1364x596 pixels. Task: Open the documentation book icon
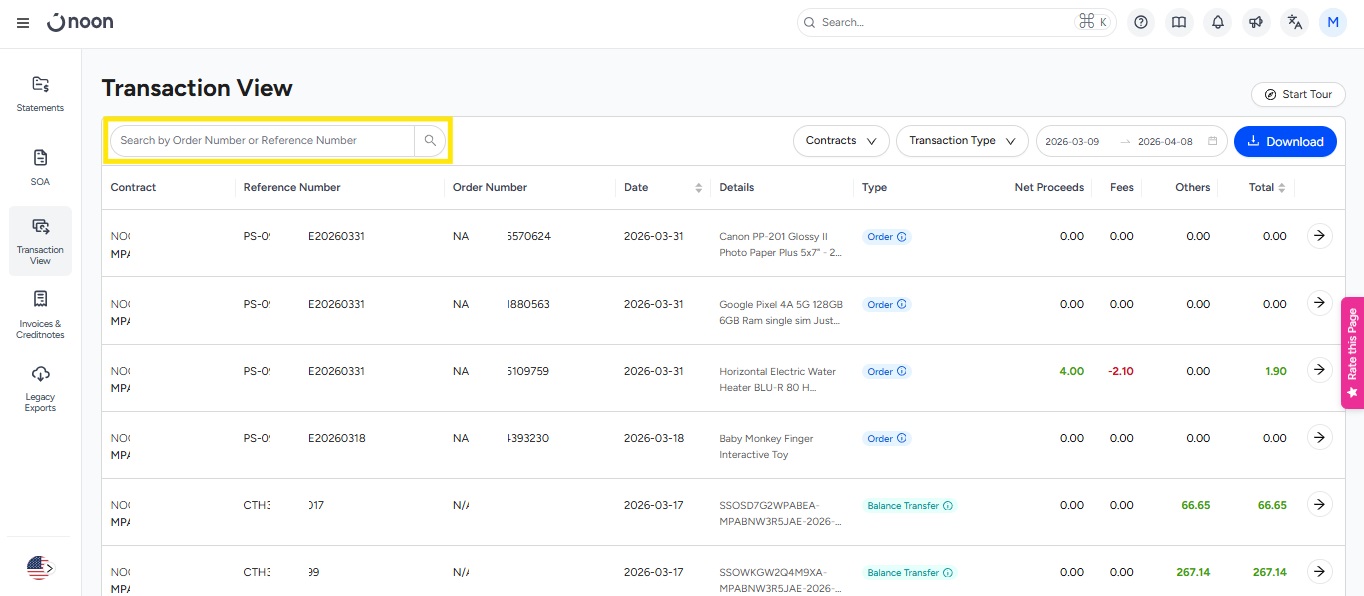(x=1179, y=22)
